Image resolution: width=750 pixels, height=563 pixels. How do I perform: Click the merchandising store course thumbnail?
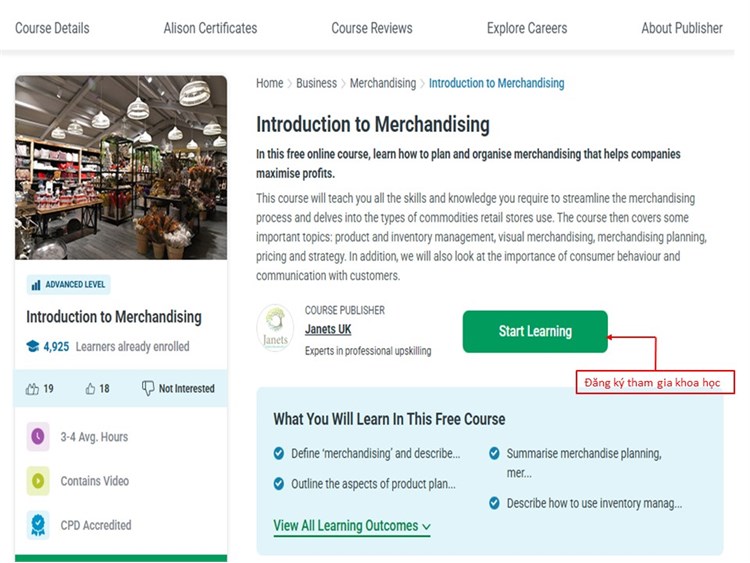121,167
